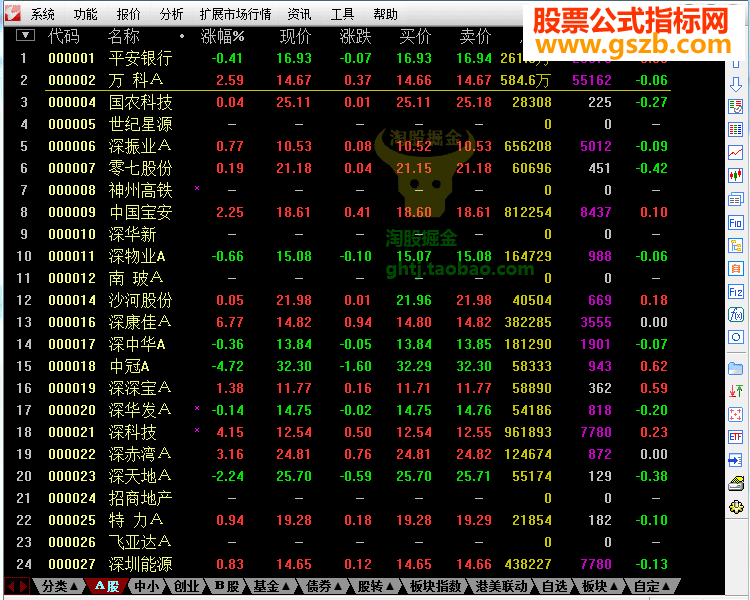Open the stock list with checkmark icon
The width and height of the screenshot is (750, 600).
pos(736,107)
